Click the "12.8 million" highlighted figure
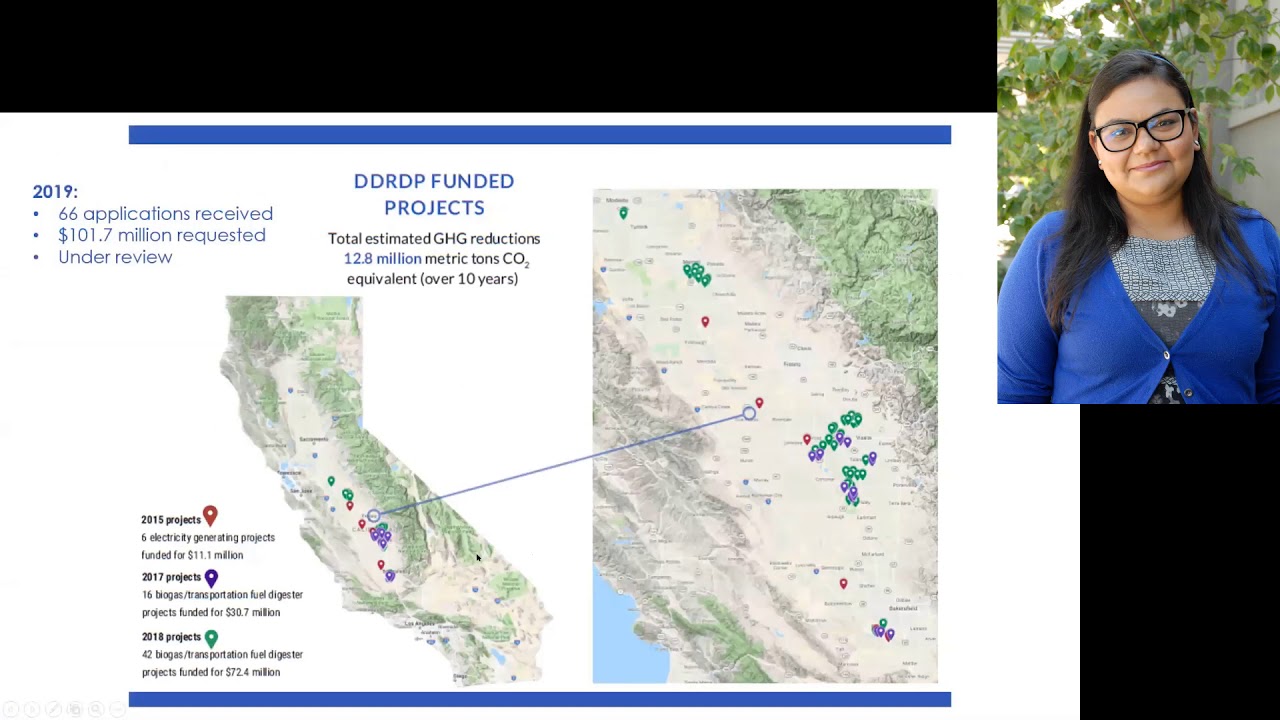 [x=383, y=258]
